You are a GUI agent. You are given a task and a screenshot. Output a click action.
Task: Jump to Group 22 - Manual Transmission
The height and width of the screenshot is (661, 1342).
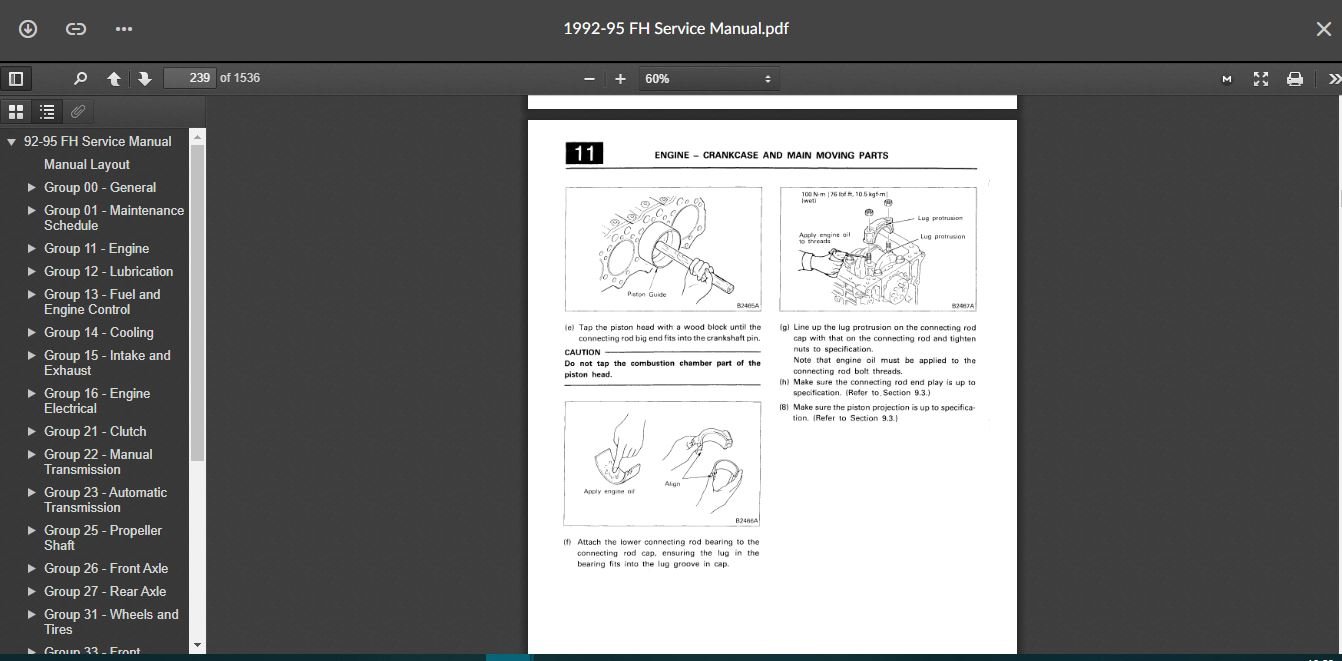98,462
